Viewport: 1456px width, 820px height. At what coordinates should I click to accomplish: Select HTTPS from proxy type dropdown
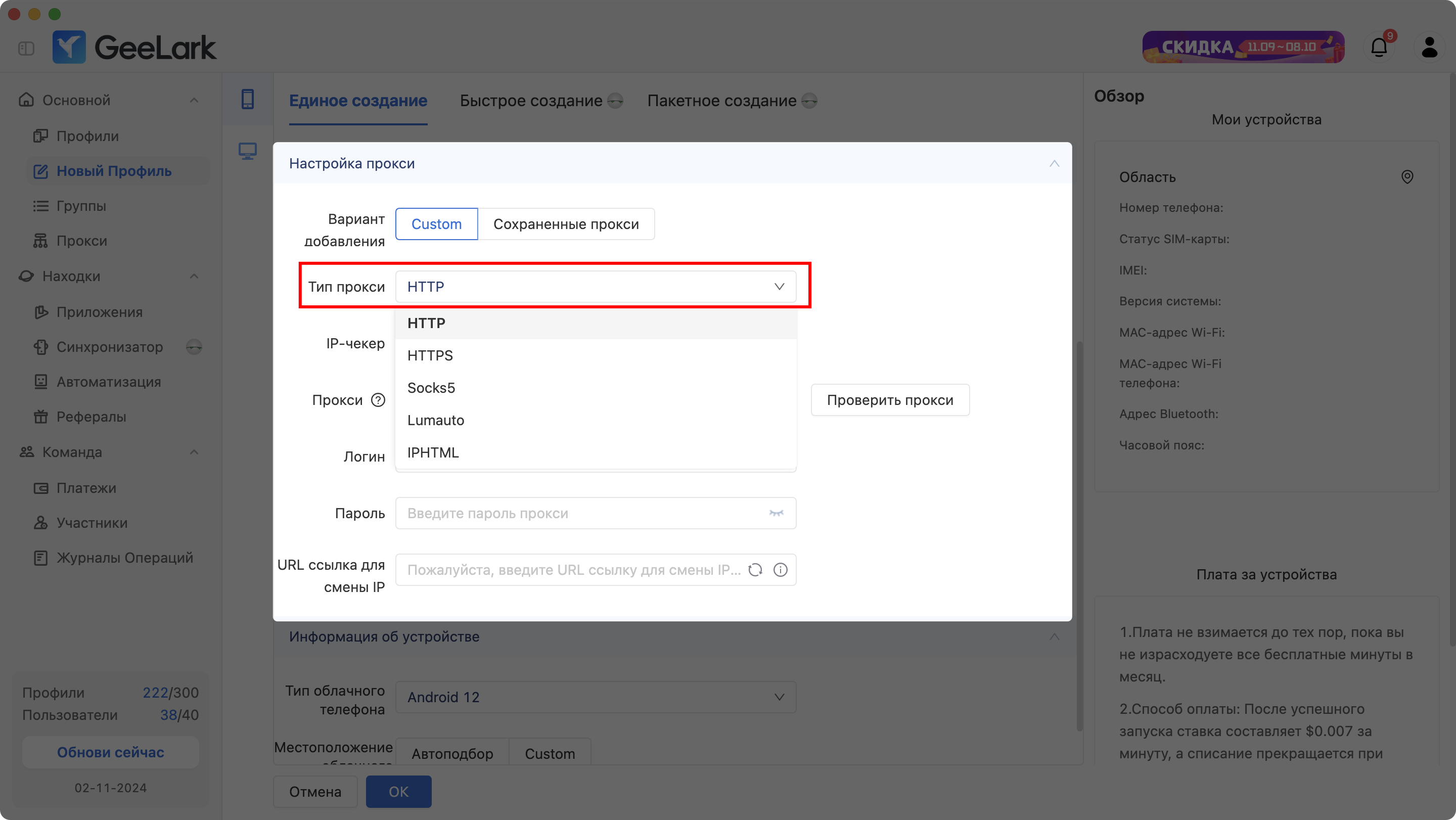(429, 355)
